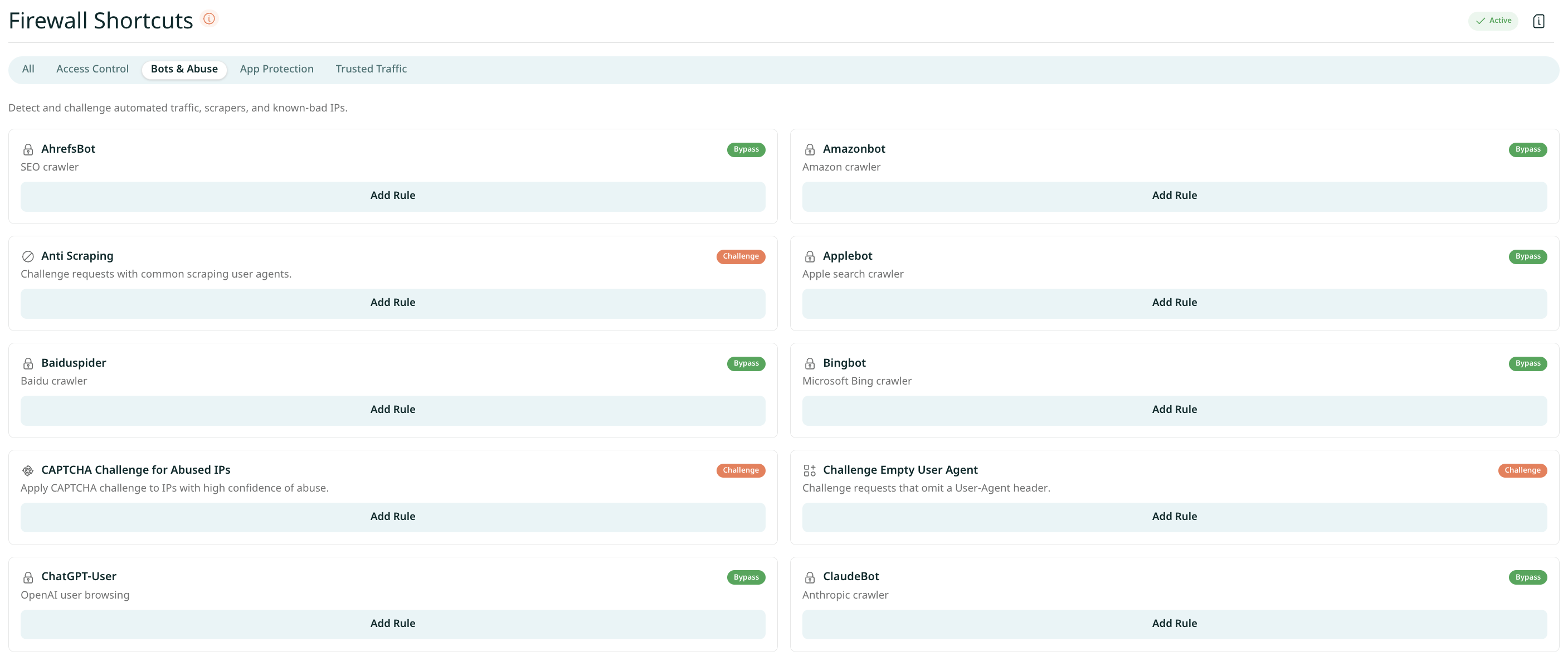Screen dimensions: 1568x661
Task: Click 'Challenge requests that omit a User-Agent header' text
Action: pyautogui.click(x=926, y=488)
